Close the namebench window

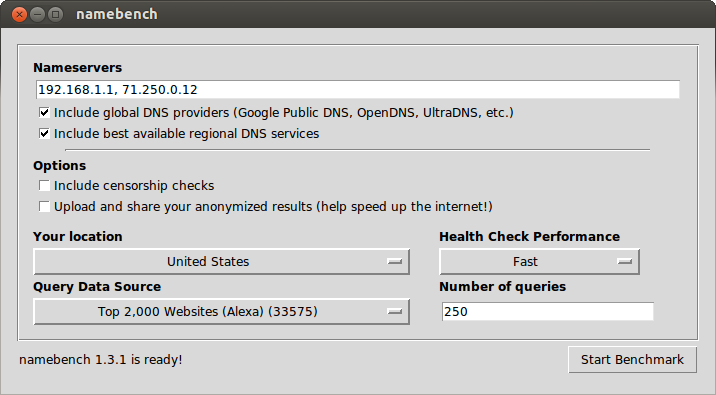[x=19, y=15]
